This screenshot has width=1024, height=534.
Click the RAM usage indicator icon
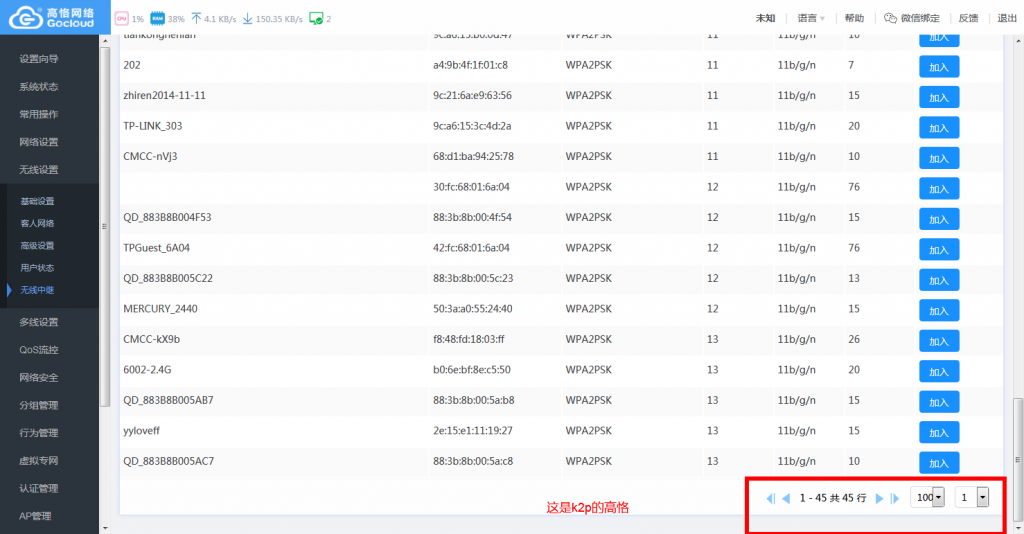pyautogui.click(x=157, y=19)
